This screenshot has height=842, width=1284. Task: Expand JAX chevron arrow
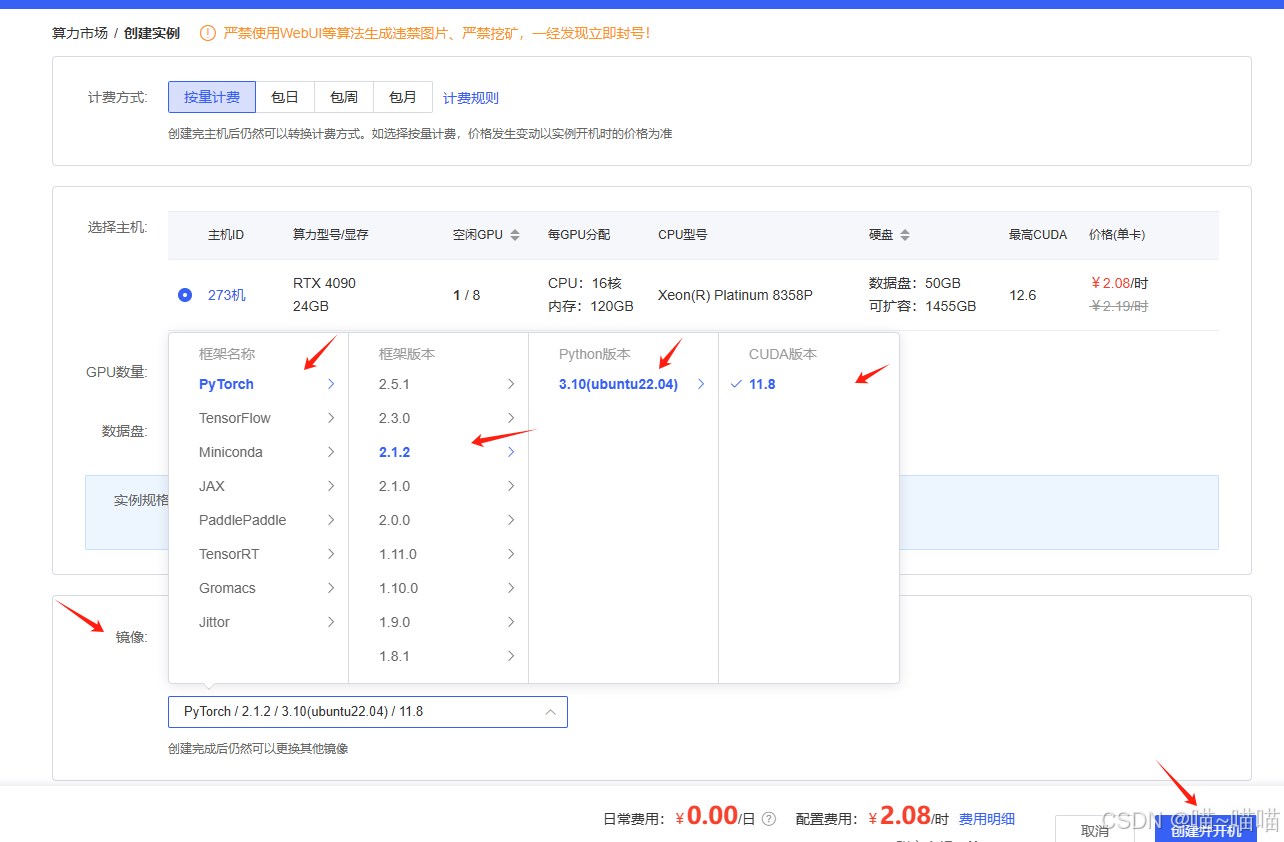click(331, 486)
